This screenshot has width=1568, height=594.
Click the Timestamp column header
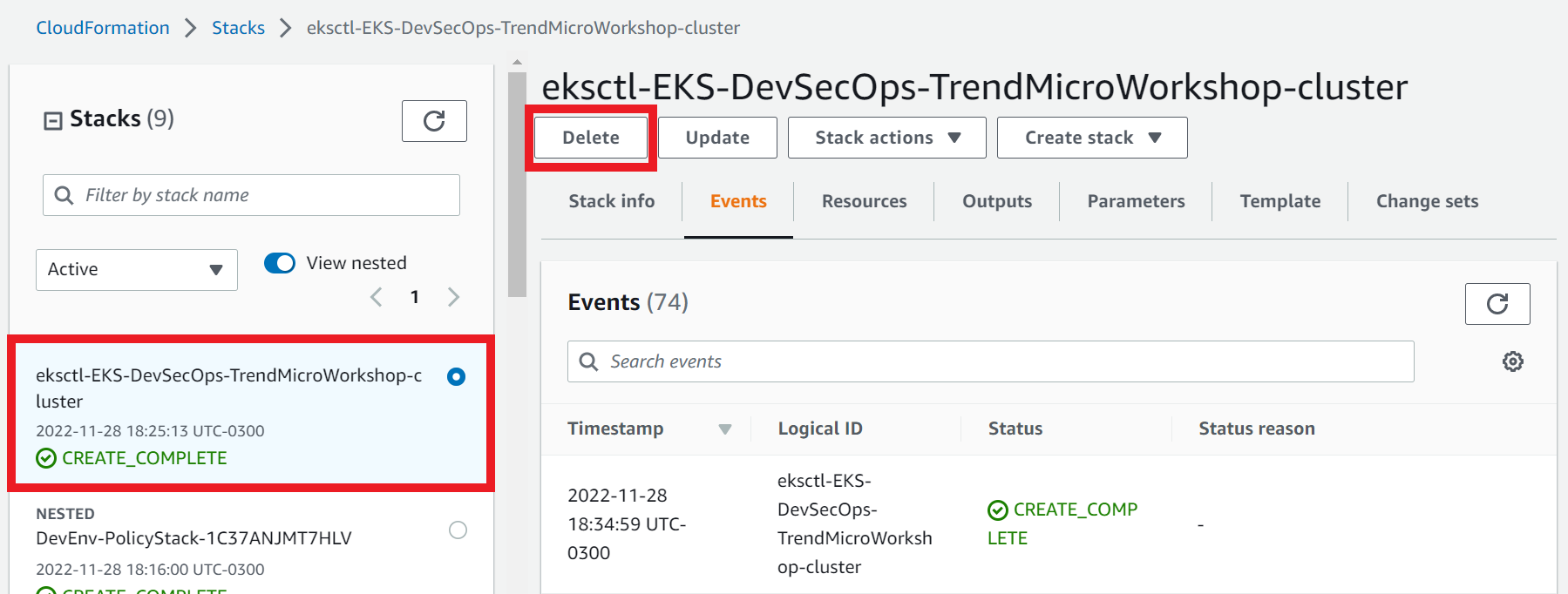615,429
